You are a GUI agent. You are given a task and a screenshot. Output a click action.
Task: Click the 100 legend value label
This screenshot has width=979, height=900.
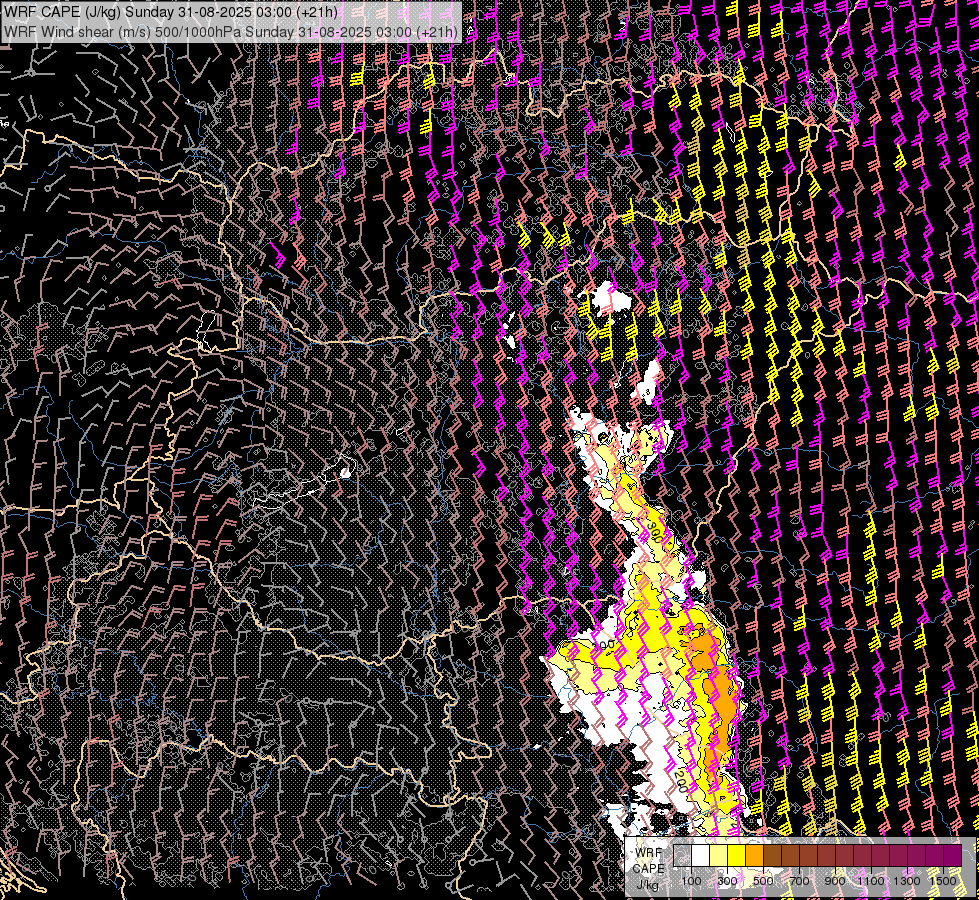click(x=692, y=881)
